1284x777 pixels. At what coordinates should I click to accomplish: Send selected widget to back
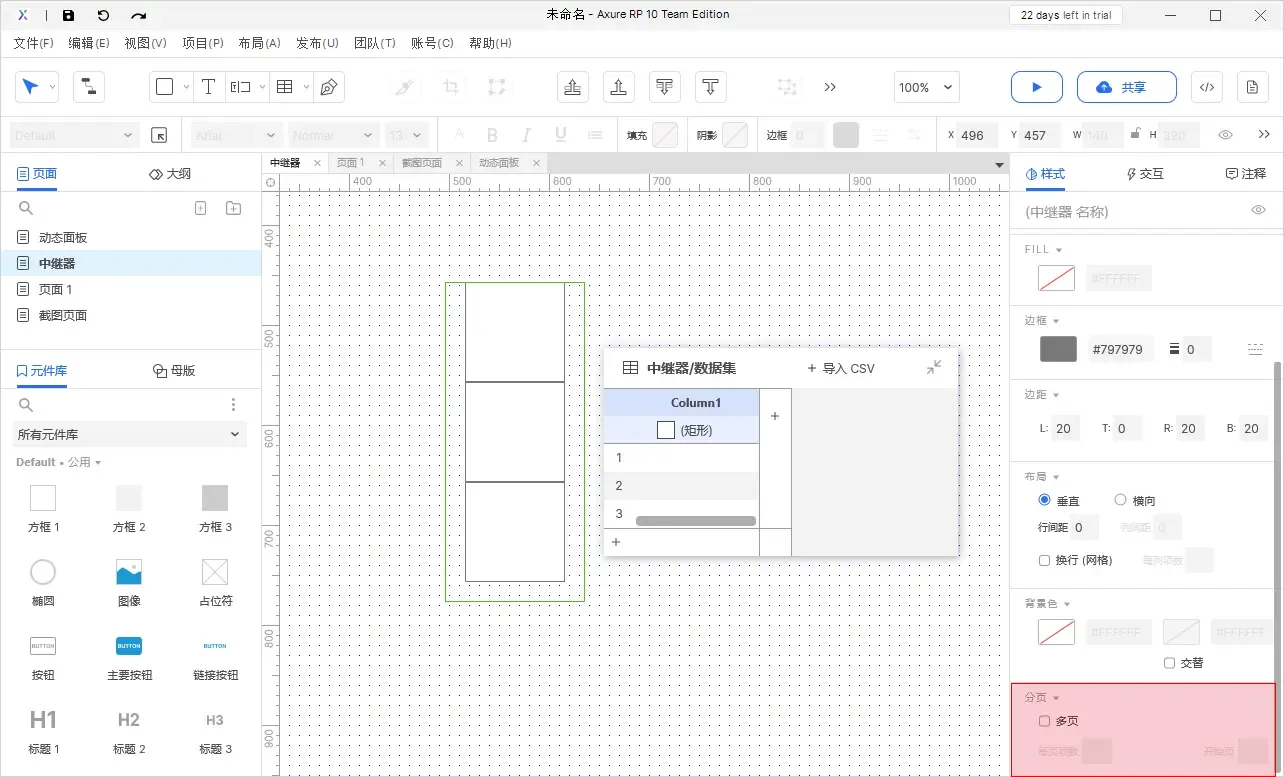point(664,87)
